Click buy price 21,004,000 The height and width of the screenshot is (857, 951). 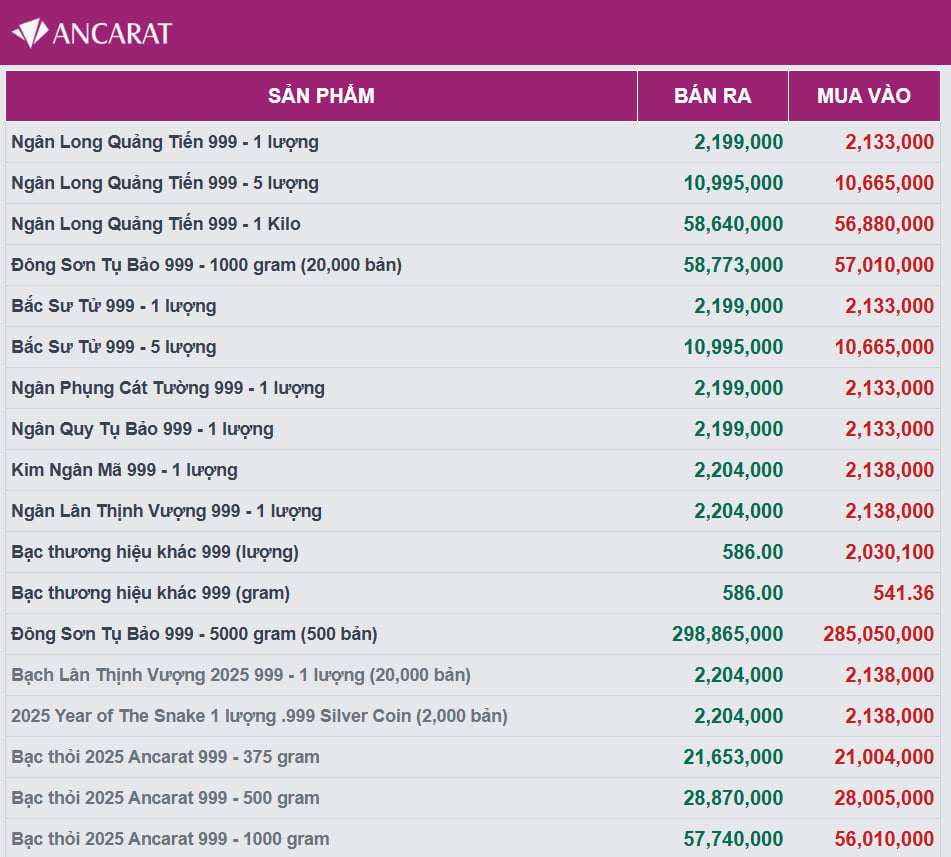(884, 757)
